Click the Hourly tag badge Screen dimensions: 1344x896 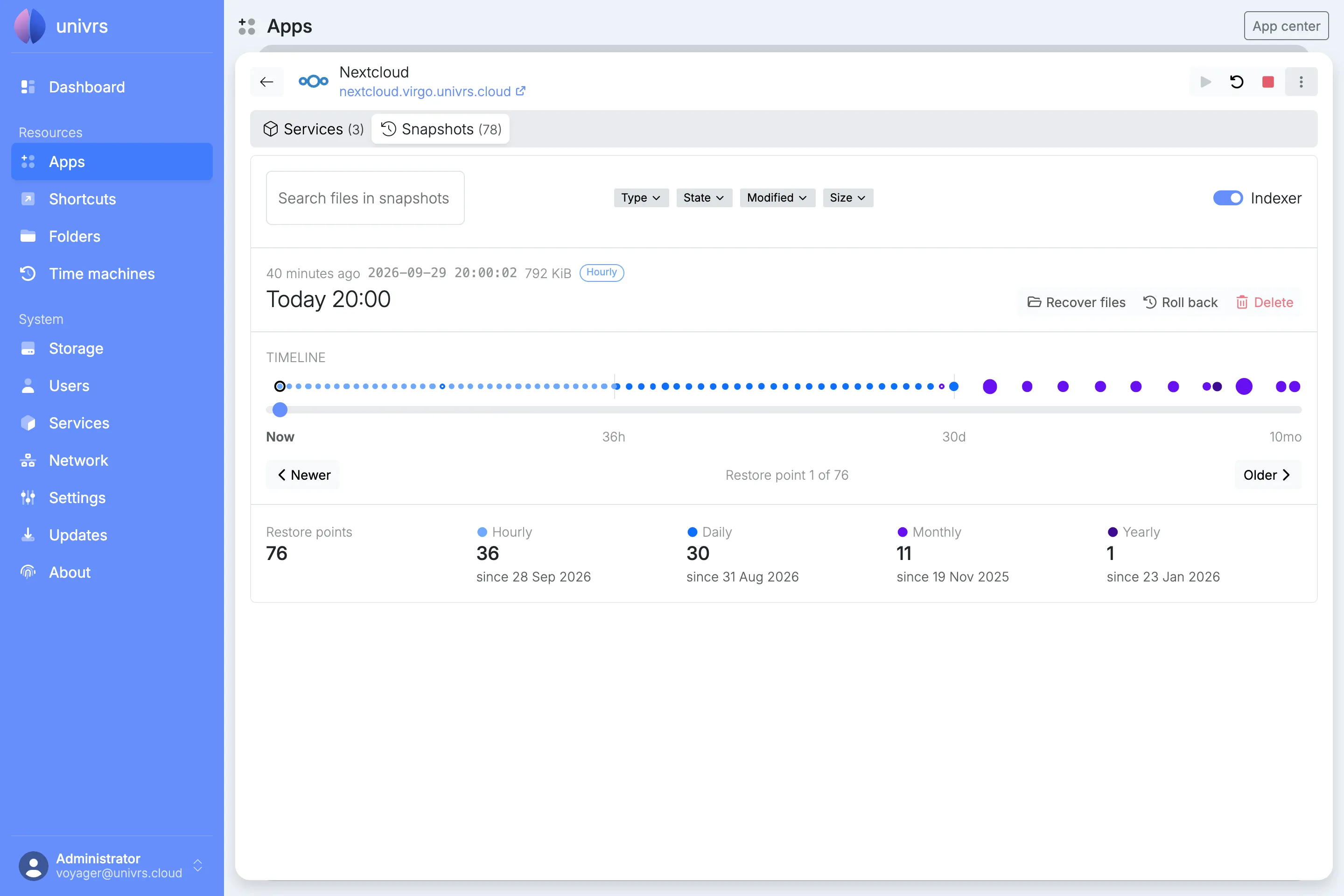coord(602,273)
